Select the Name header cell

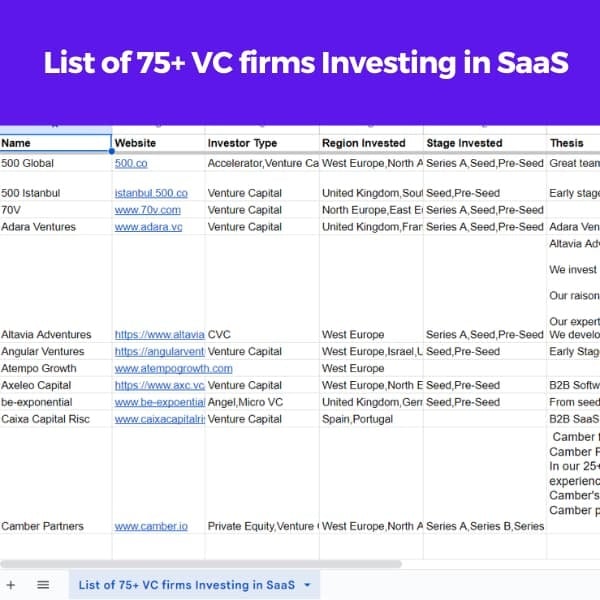point(55,143)
